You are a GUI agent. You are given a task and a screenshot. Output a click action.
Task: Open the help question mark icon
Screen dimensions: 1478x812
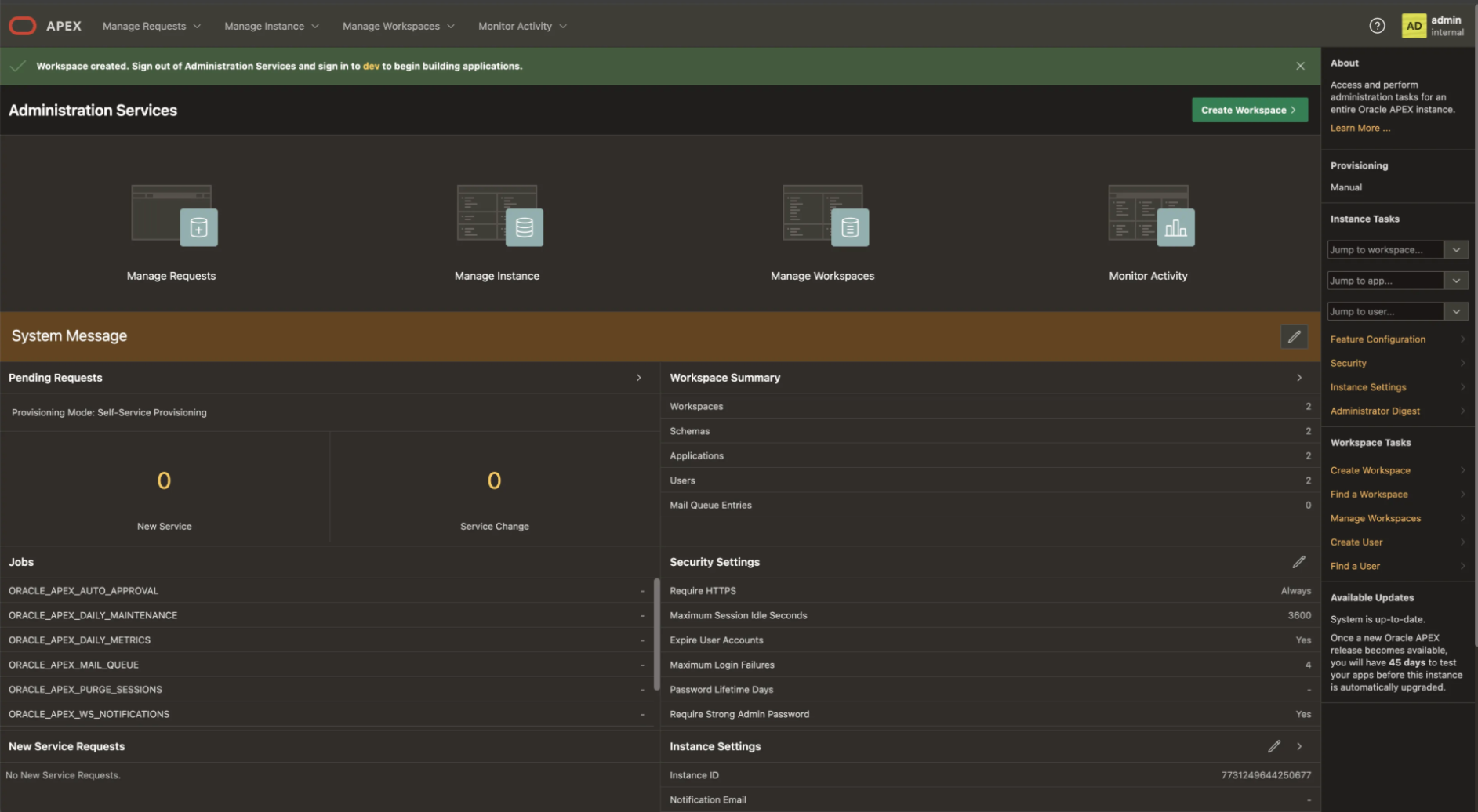pyautogui.click(x=1377, y=26)
